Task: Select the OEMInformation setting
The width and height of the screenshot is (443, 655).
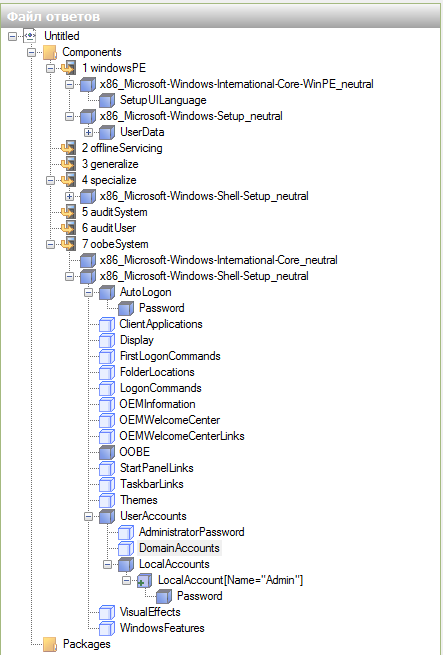Action: coord(158,404)
